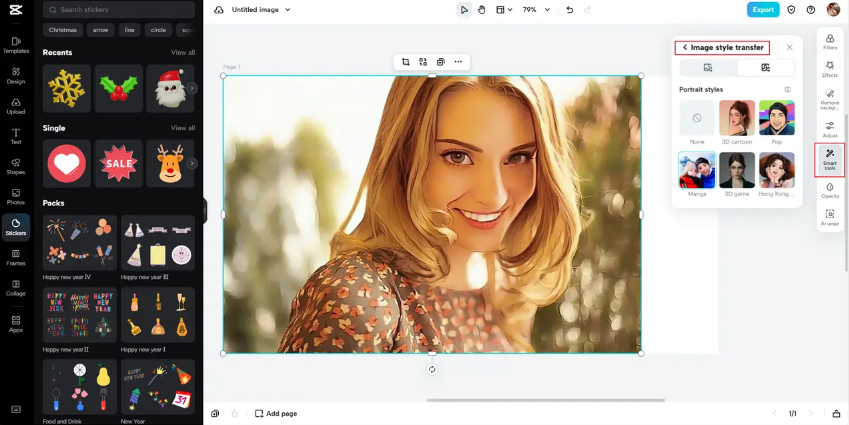
Task: Select the circle sticker tag
Action: pyautogui.click(x=159, y=30)
